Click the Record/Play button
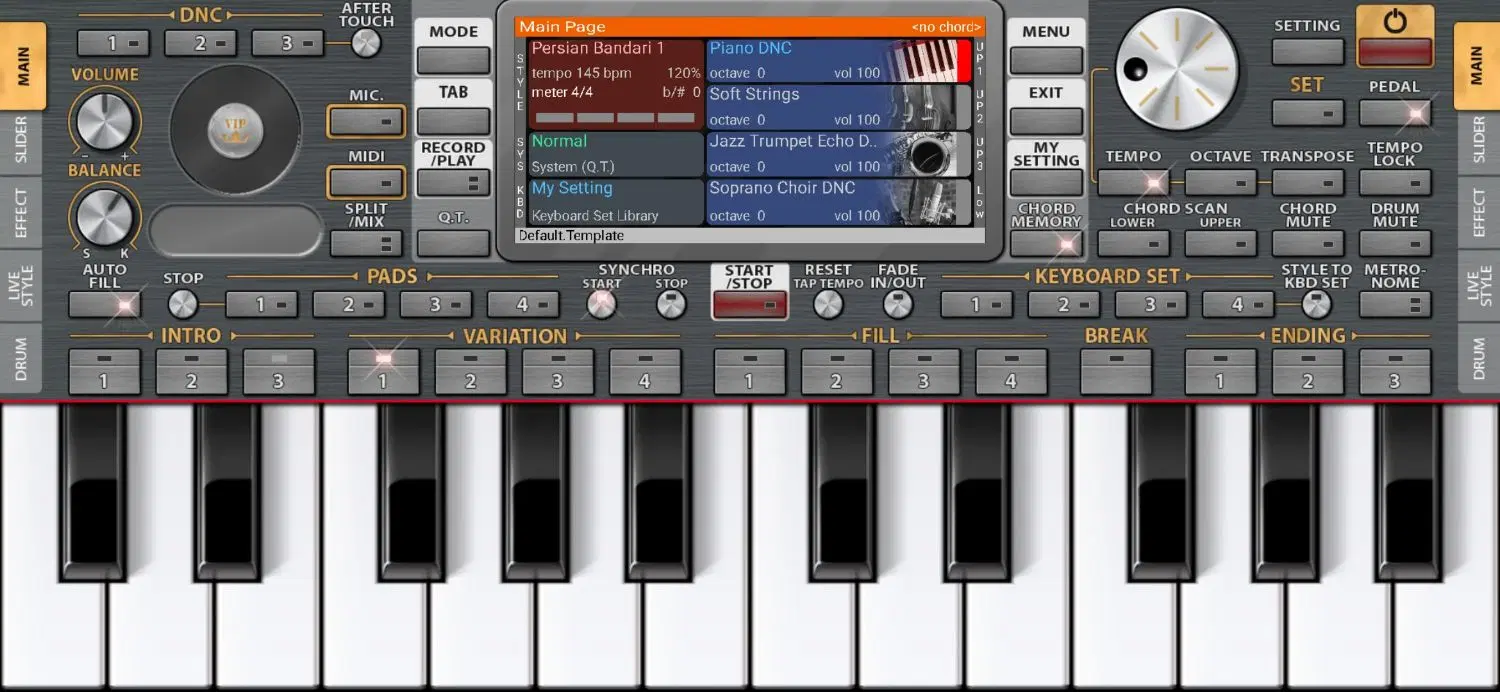1500x692 pixels. [453, 183]
